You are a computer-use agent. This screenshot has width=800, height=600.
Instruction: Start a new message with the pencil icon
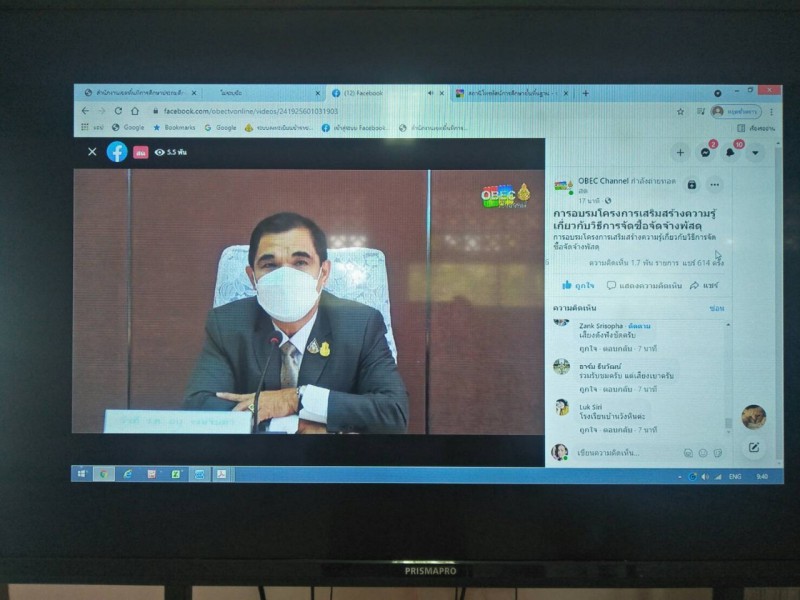754,447
